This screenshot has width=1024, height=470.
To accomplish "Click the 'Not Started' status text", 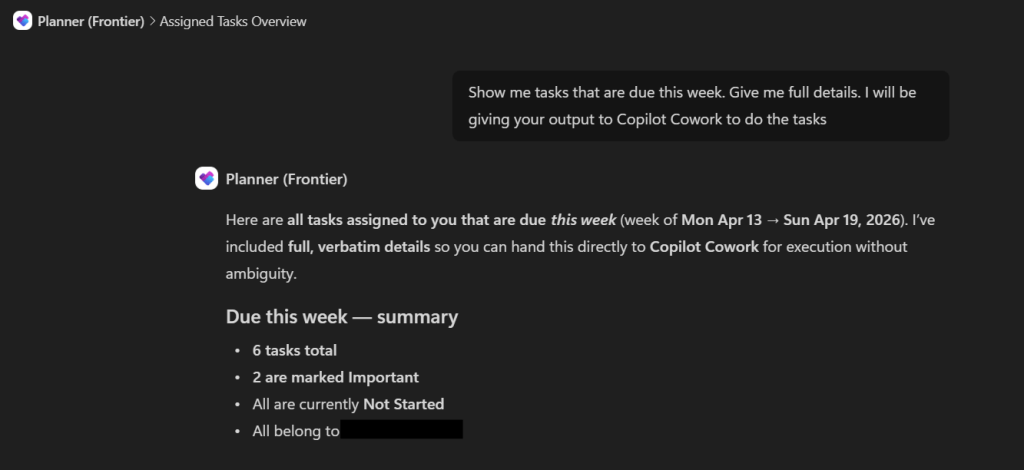I will coord(403,404).
